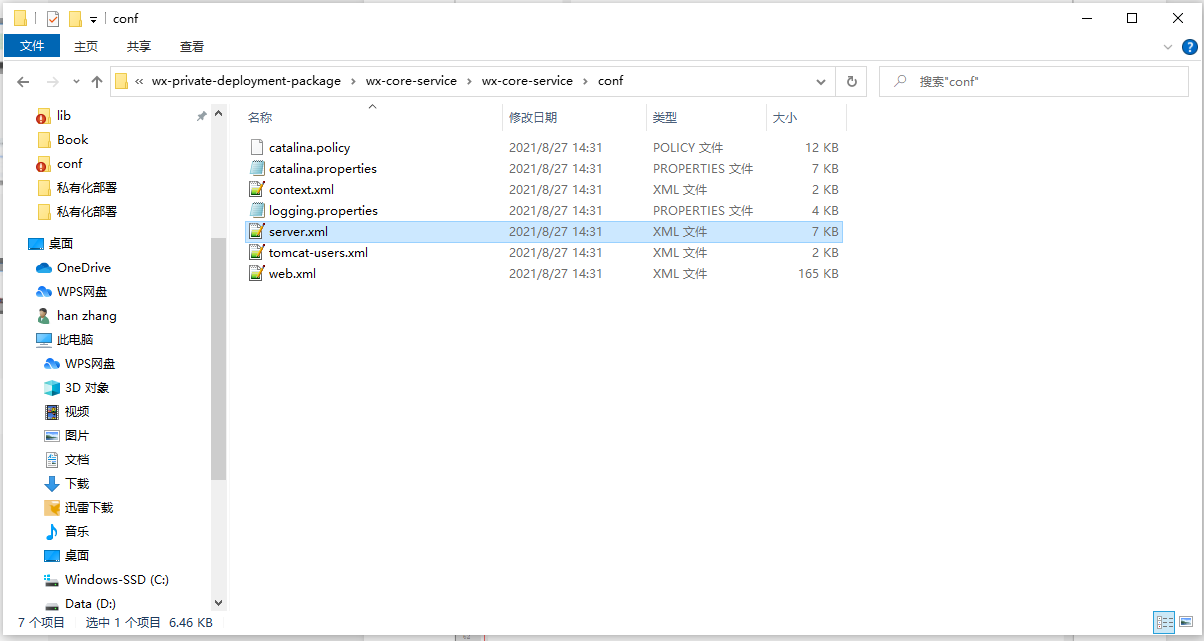Image resolution: width=1204 pixels, height=641 pixels.
Task: Switch to details view mode
Action: coord(1164,622)
